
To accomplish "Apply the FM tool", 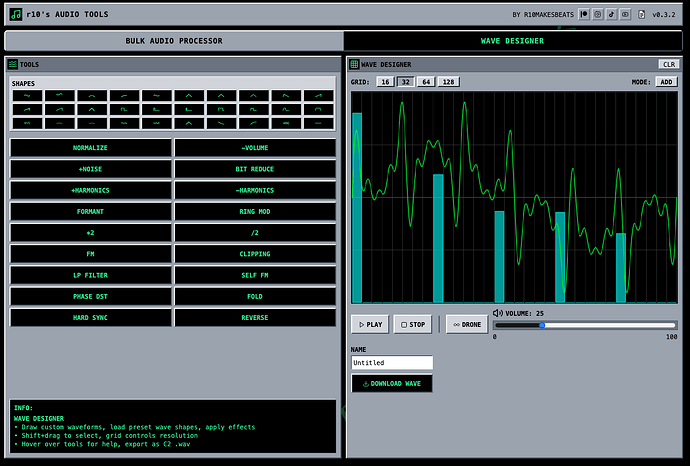I will 90,254.
